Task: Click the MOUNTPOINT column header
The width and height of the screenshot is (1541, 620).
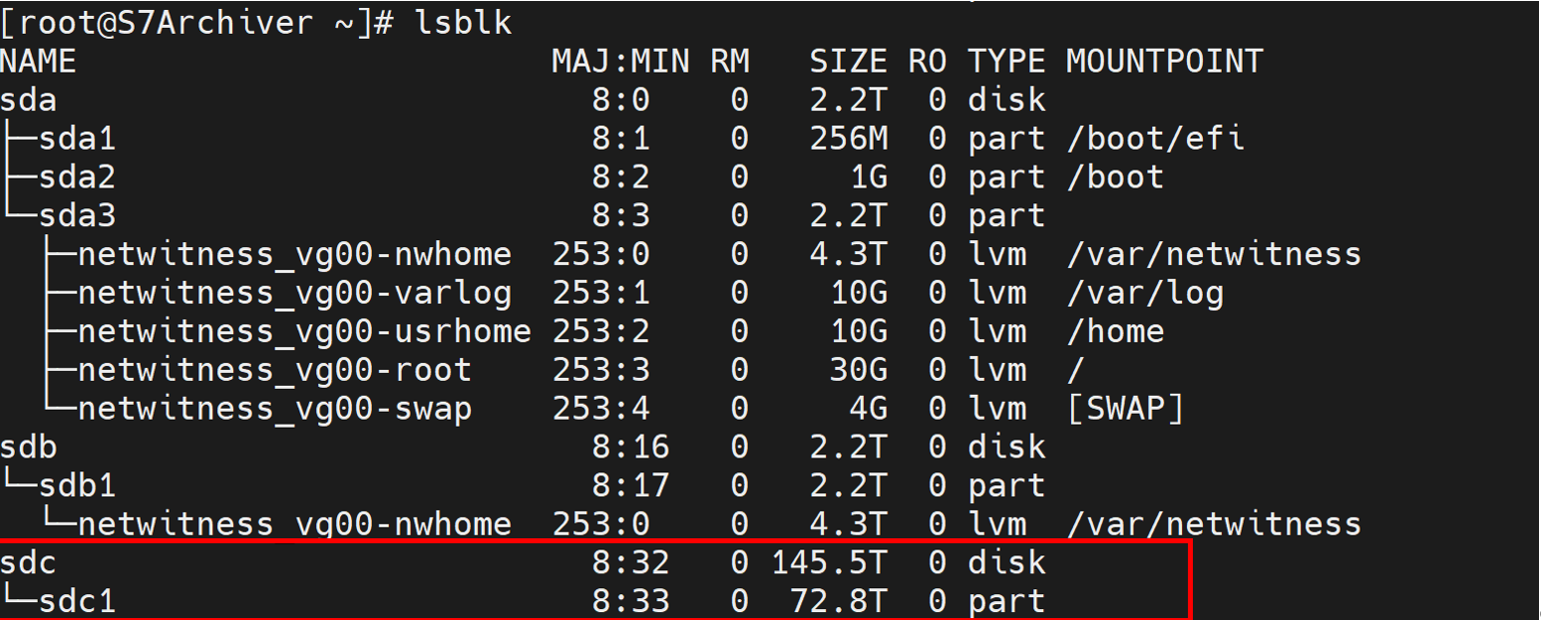Action: pyautogui.click(x=1164, y=62)
